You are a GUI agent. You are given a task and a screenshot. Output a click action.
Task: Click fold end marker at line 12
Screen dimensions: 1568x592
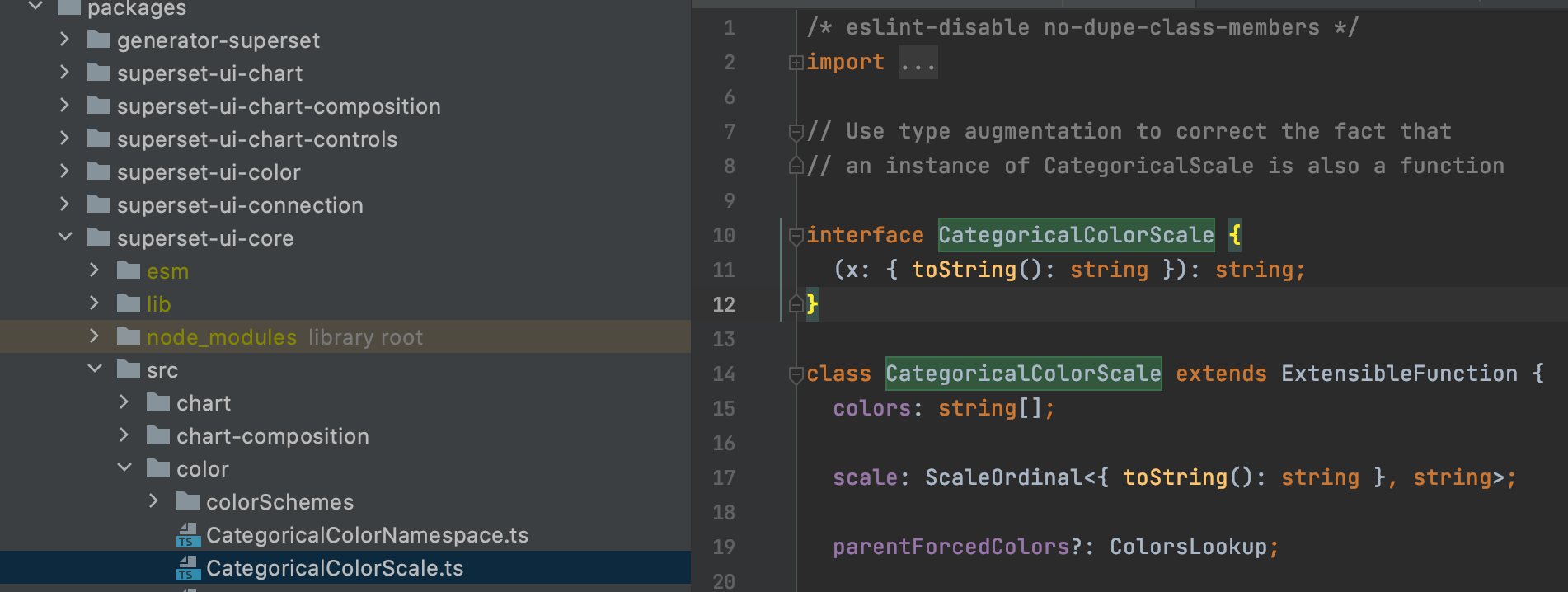[x=796, y=304]
